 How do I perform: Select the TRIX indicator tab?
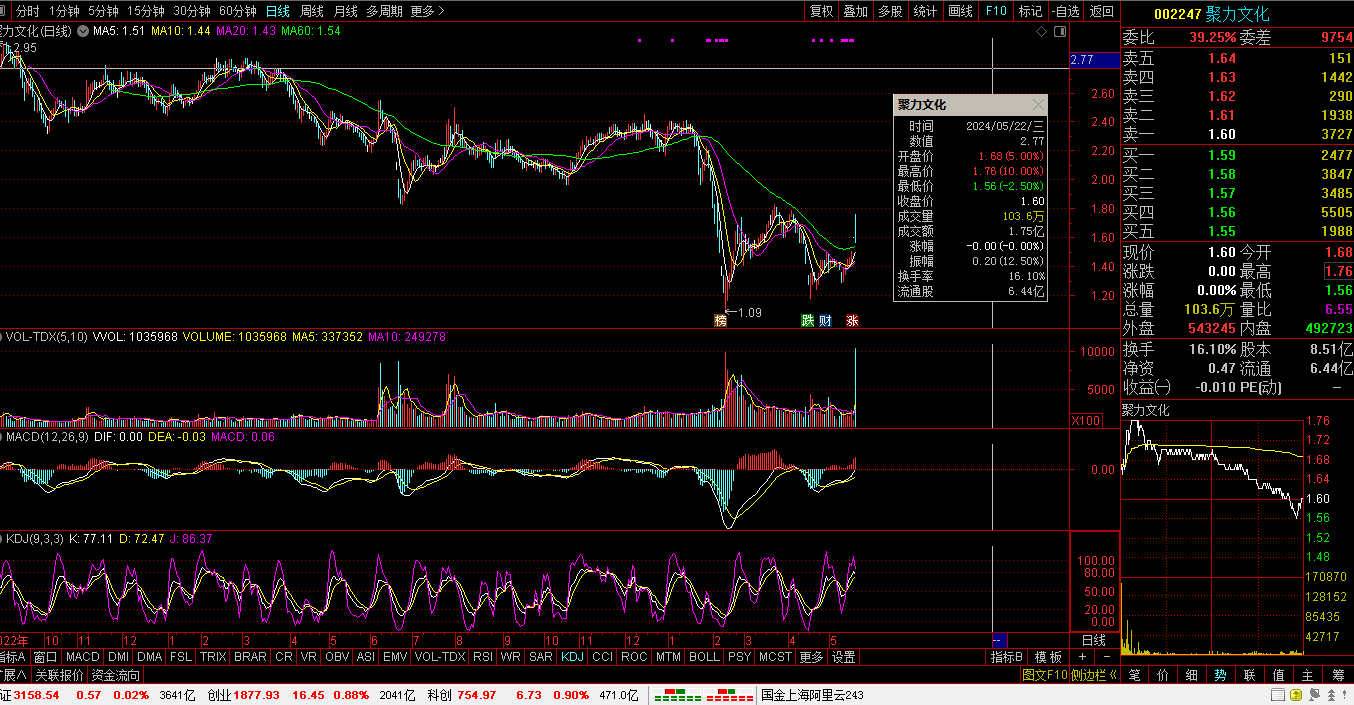(x=213, y=657)
